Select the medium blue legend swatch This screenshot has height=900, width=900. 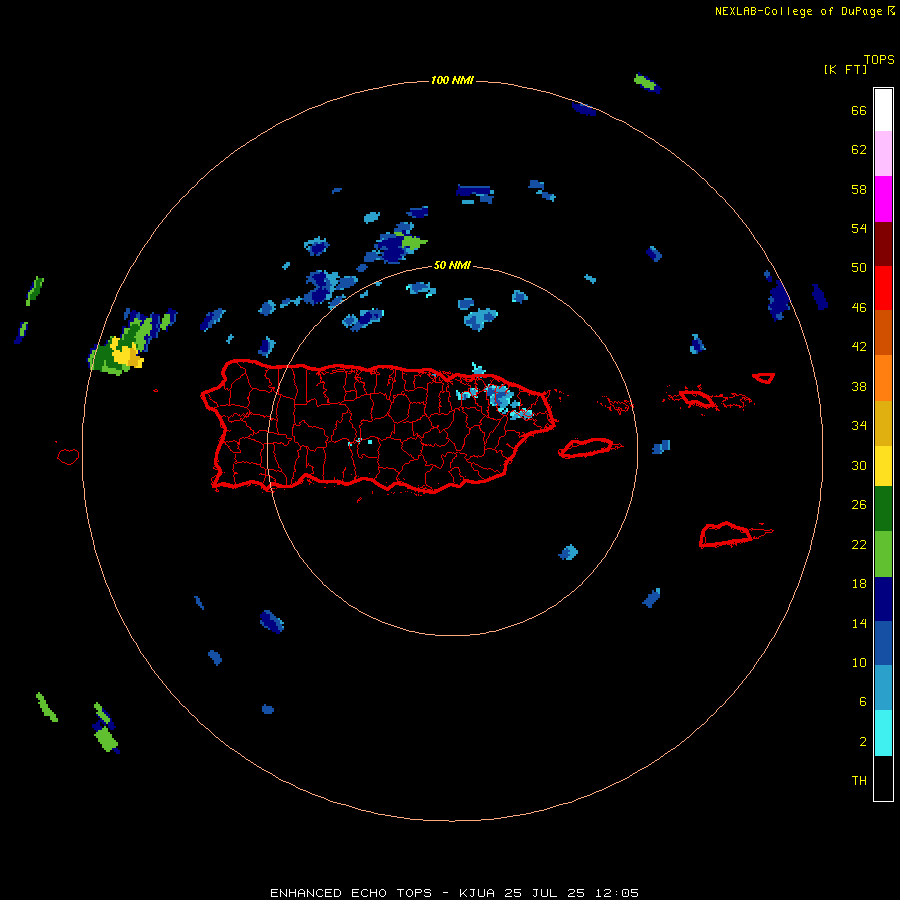tap(883, 643)
